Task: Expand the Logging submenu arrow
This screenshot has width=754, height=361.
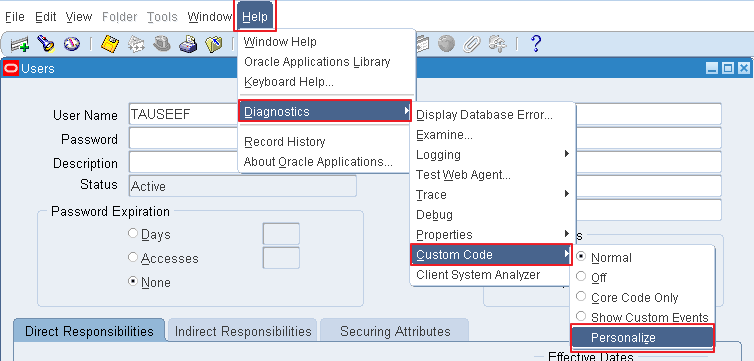Action: [x=567, y=154]
